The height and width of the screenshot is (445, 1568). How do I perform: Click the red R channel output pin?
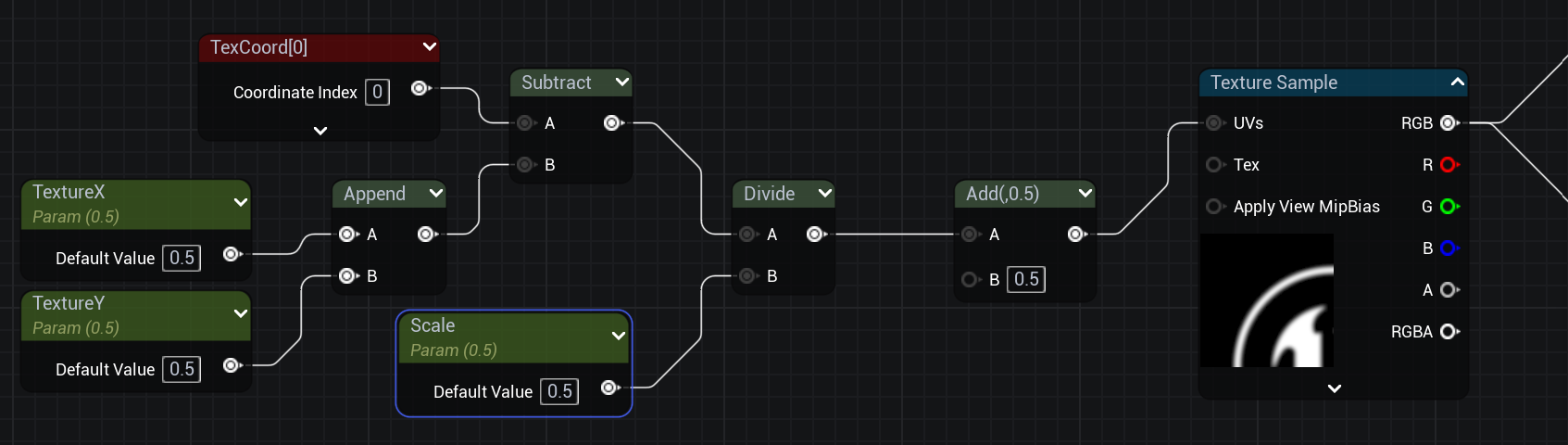1450,164
